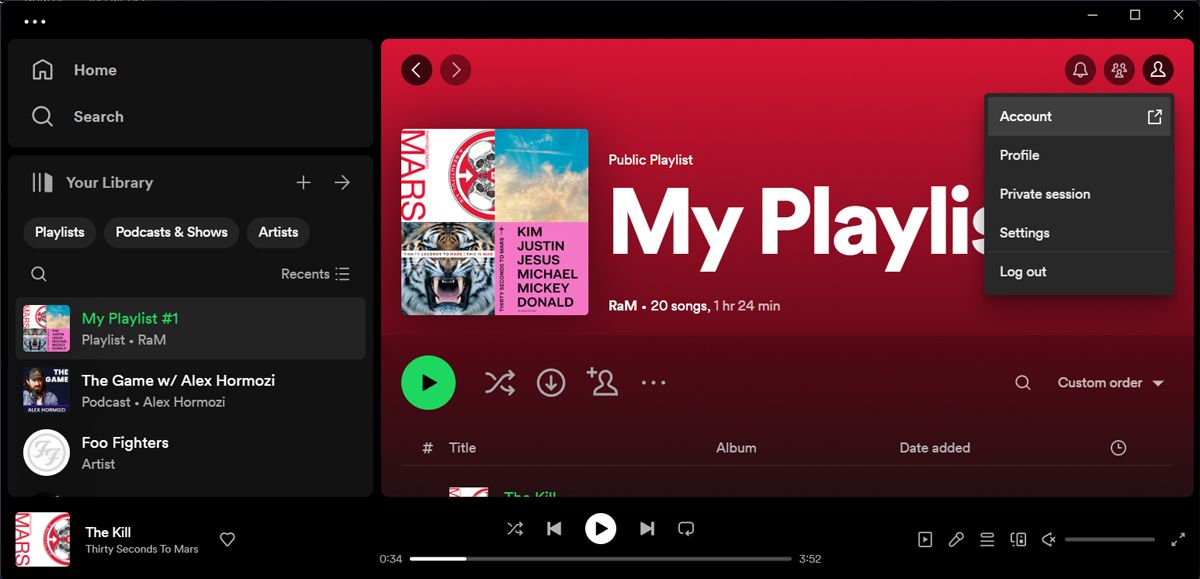
Task: Like The Kill with heart icon
Action: (227, 540)
